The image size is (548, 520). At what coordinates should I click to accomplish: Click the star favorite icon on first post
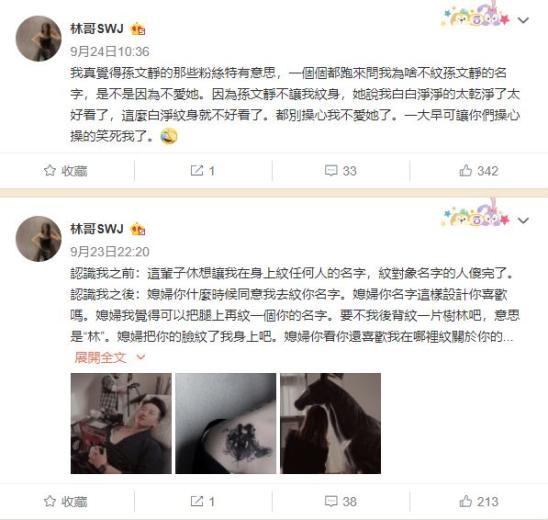click(50, 171)
